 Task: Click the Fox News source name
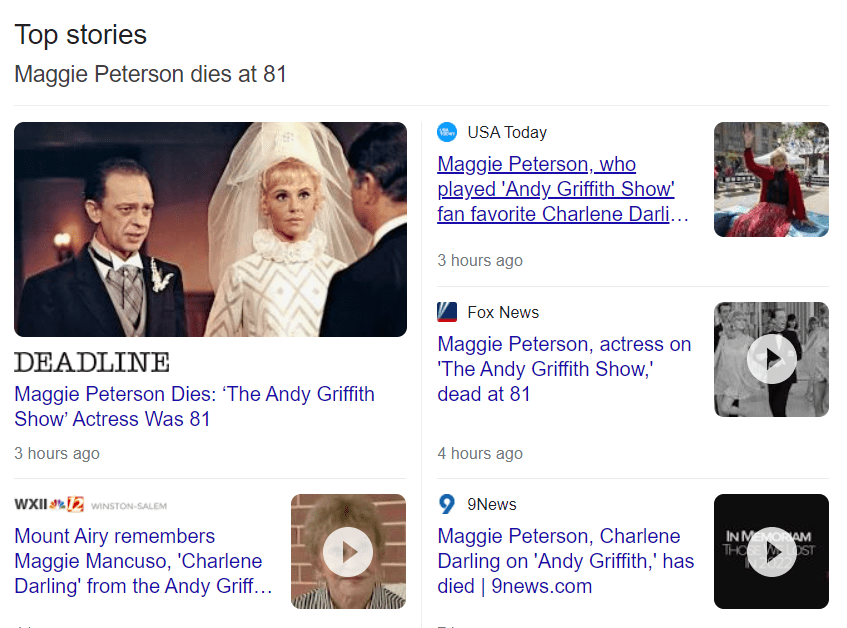(503, 312)
